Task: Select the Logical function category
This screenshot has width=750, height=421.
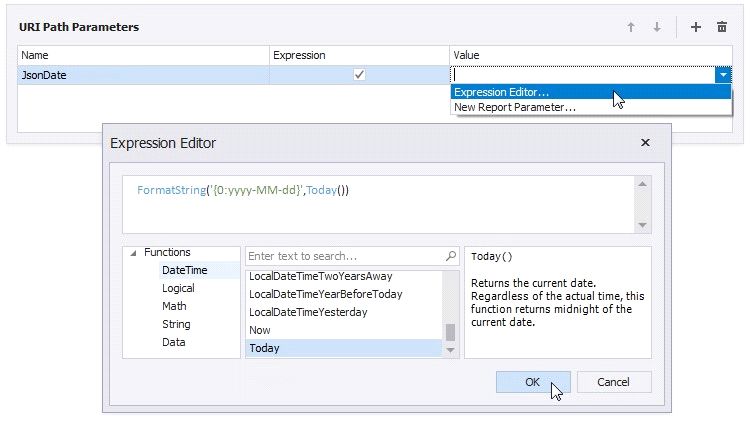Action: tap(178, 288)
